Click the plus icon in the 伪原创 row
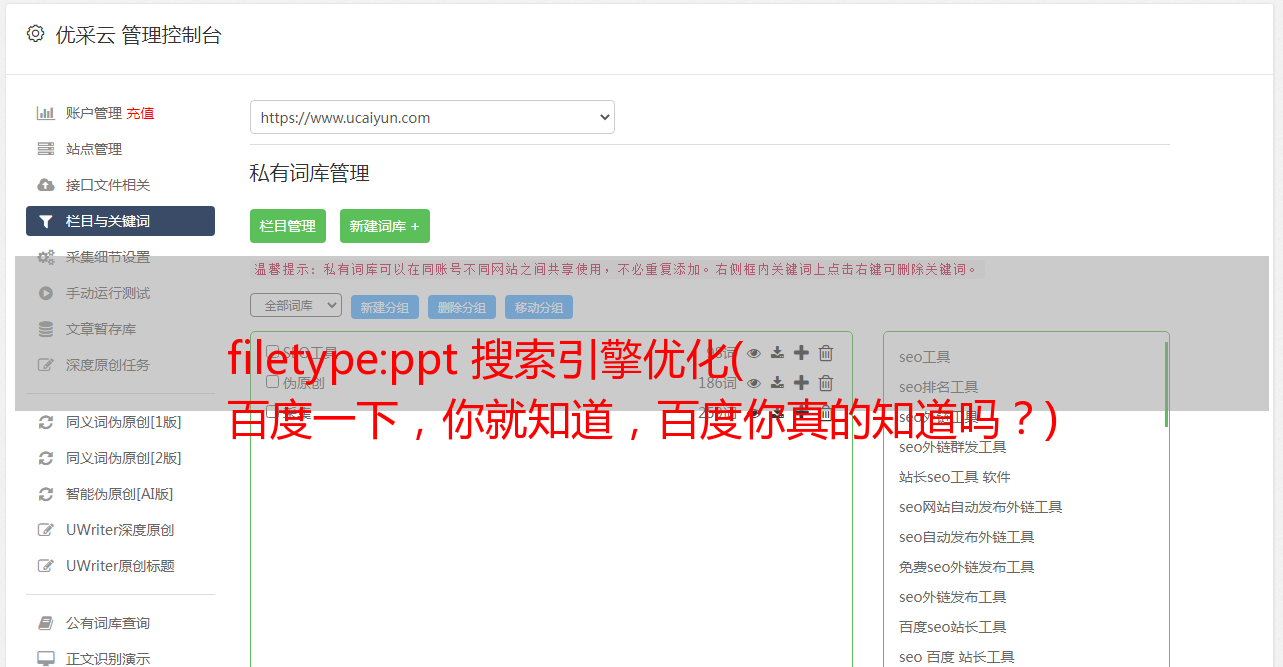 (x=801, y=383)
